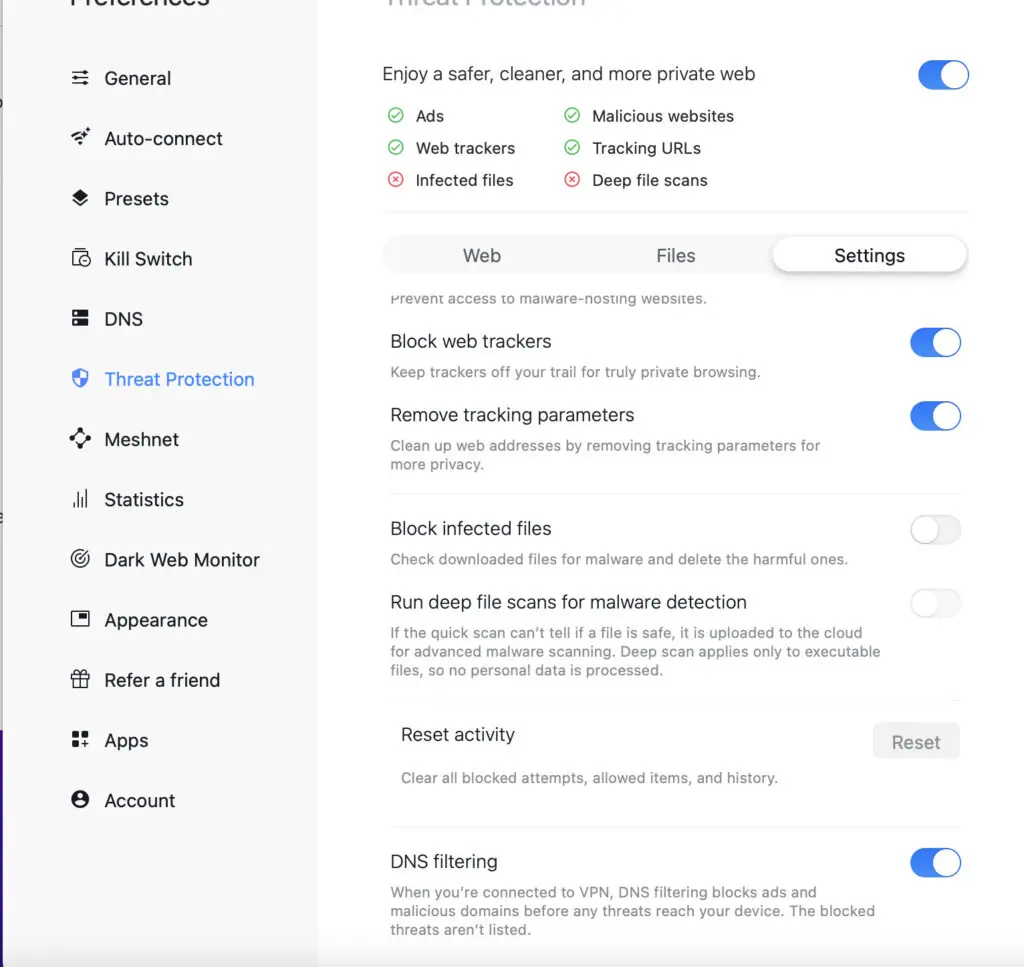Click the Kill Switch icon

(80, 258)
